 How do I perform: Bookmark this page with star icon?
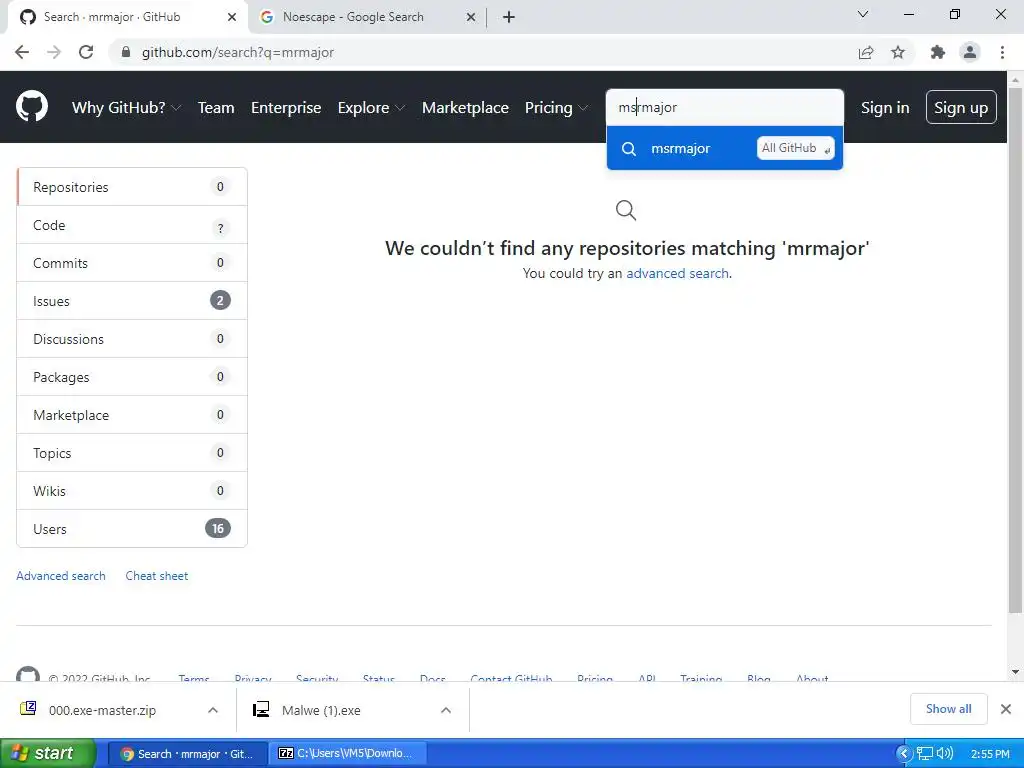(x=898, y=52)
